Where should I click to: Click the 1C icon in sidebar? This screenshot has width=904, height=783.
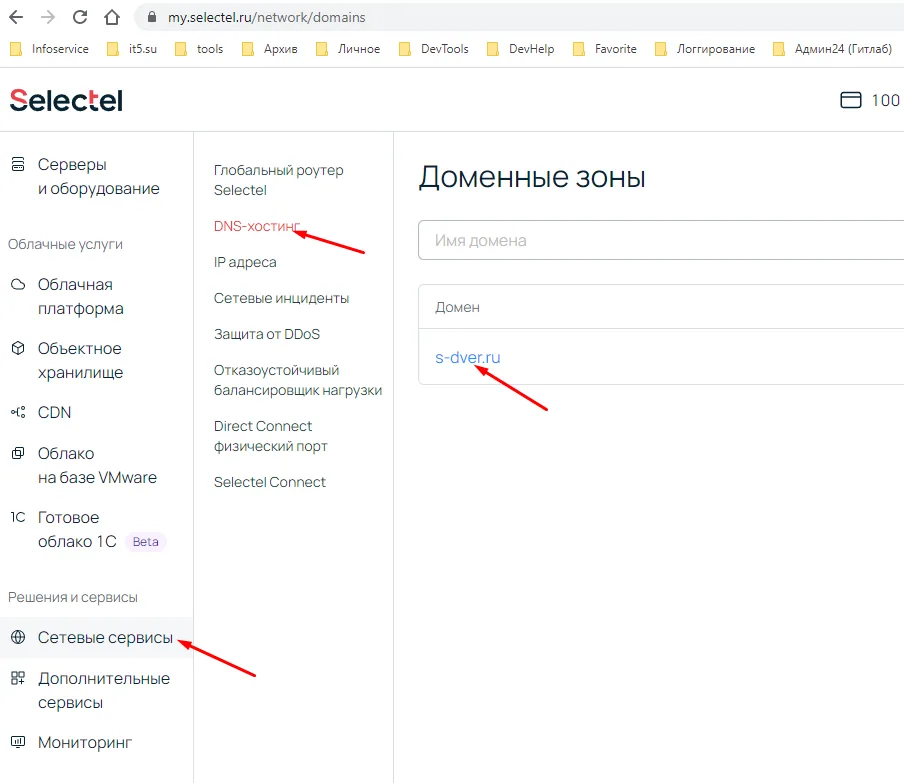(x=18, y=517)
